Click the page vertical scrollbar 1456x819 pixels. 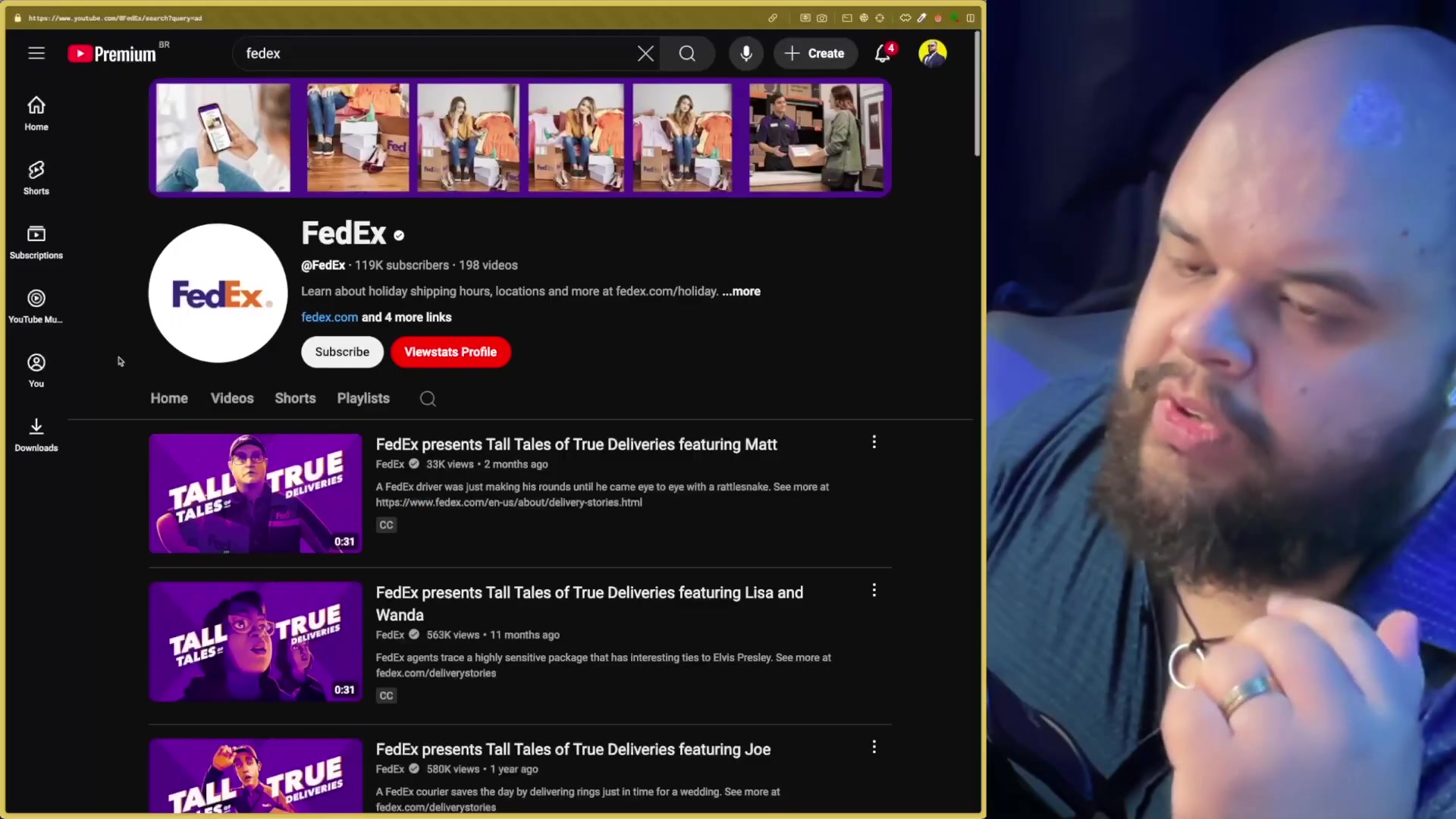[977, 95]
